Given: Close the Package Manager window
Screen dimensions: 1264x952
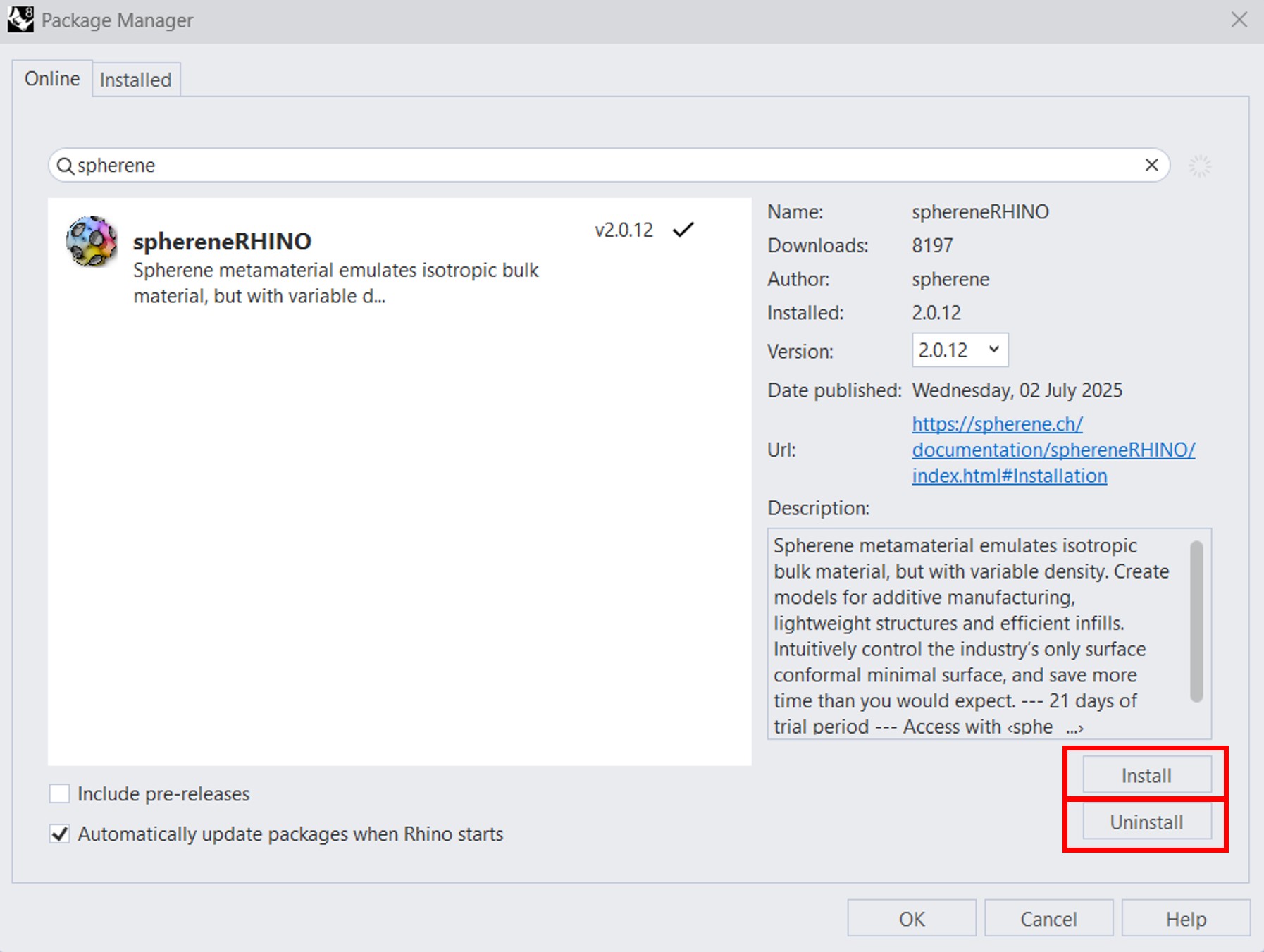Looking at the screenshot, I should (1239, 20).
